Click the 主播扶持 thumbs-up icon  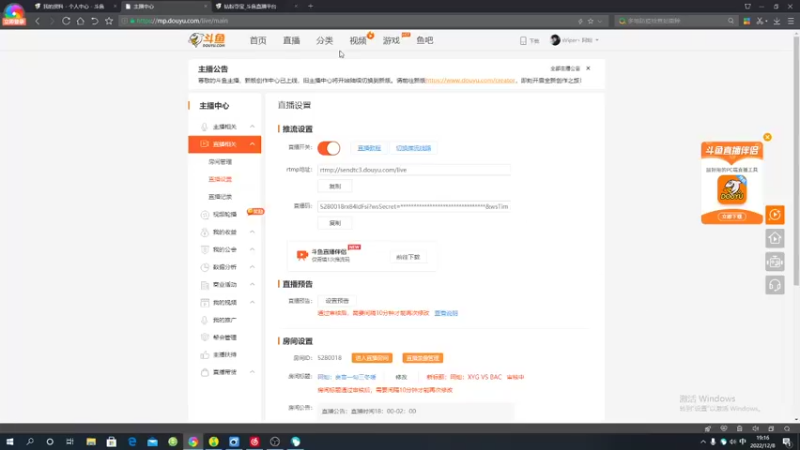[x=205, y=355]
